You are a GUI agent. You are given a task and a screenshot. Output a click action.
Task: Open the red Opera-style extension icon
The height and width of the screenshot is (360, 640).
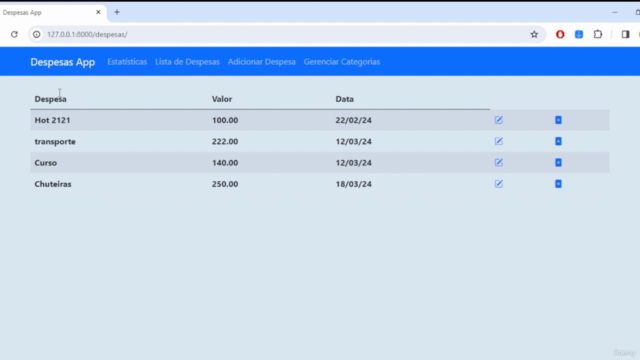[560, 34]
